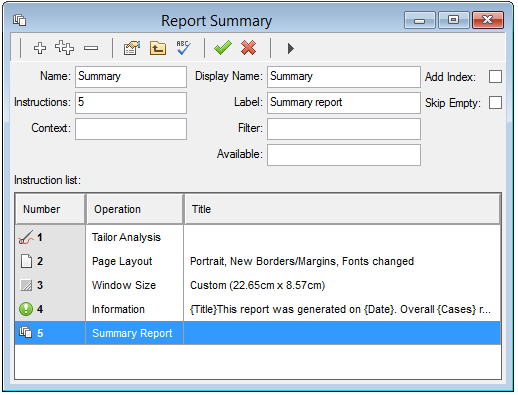518x395 pixels.
Task: Enable the Add Index checkbox
Action: (x=495, y=77)
